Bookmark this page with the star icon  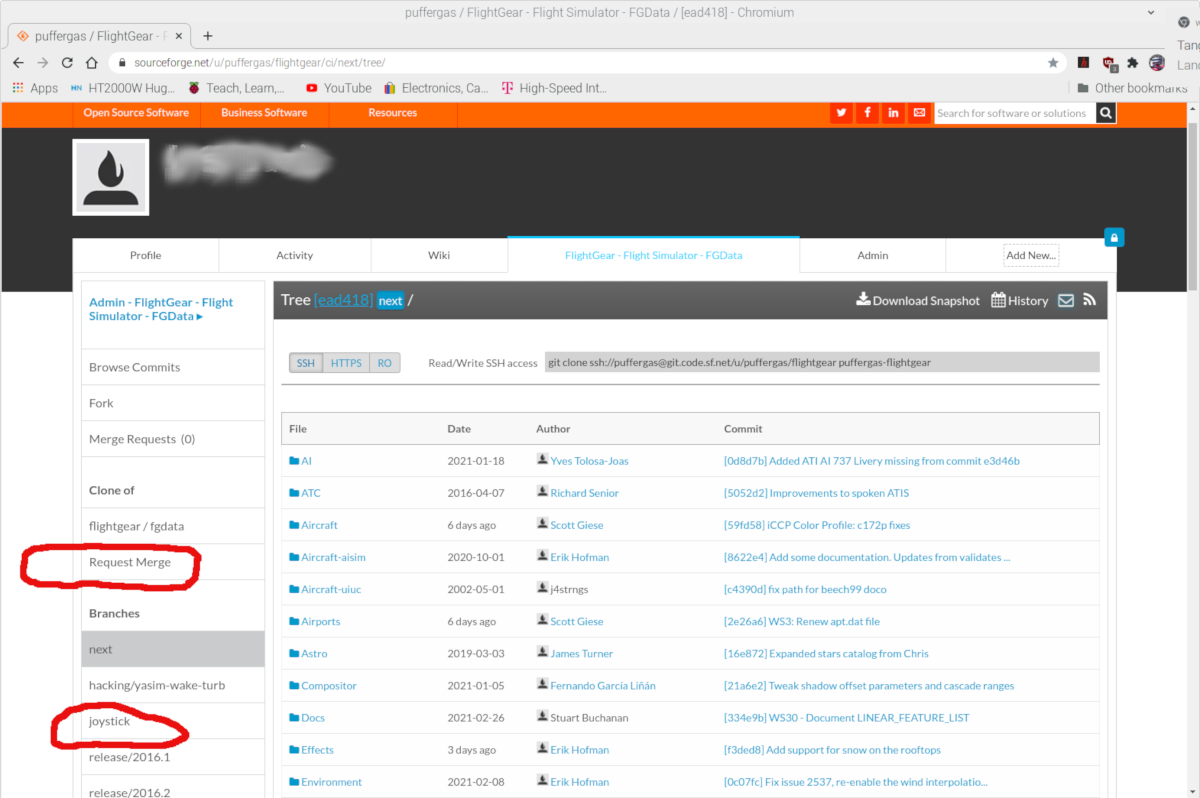(x=1053, y=62)
